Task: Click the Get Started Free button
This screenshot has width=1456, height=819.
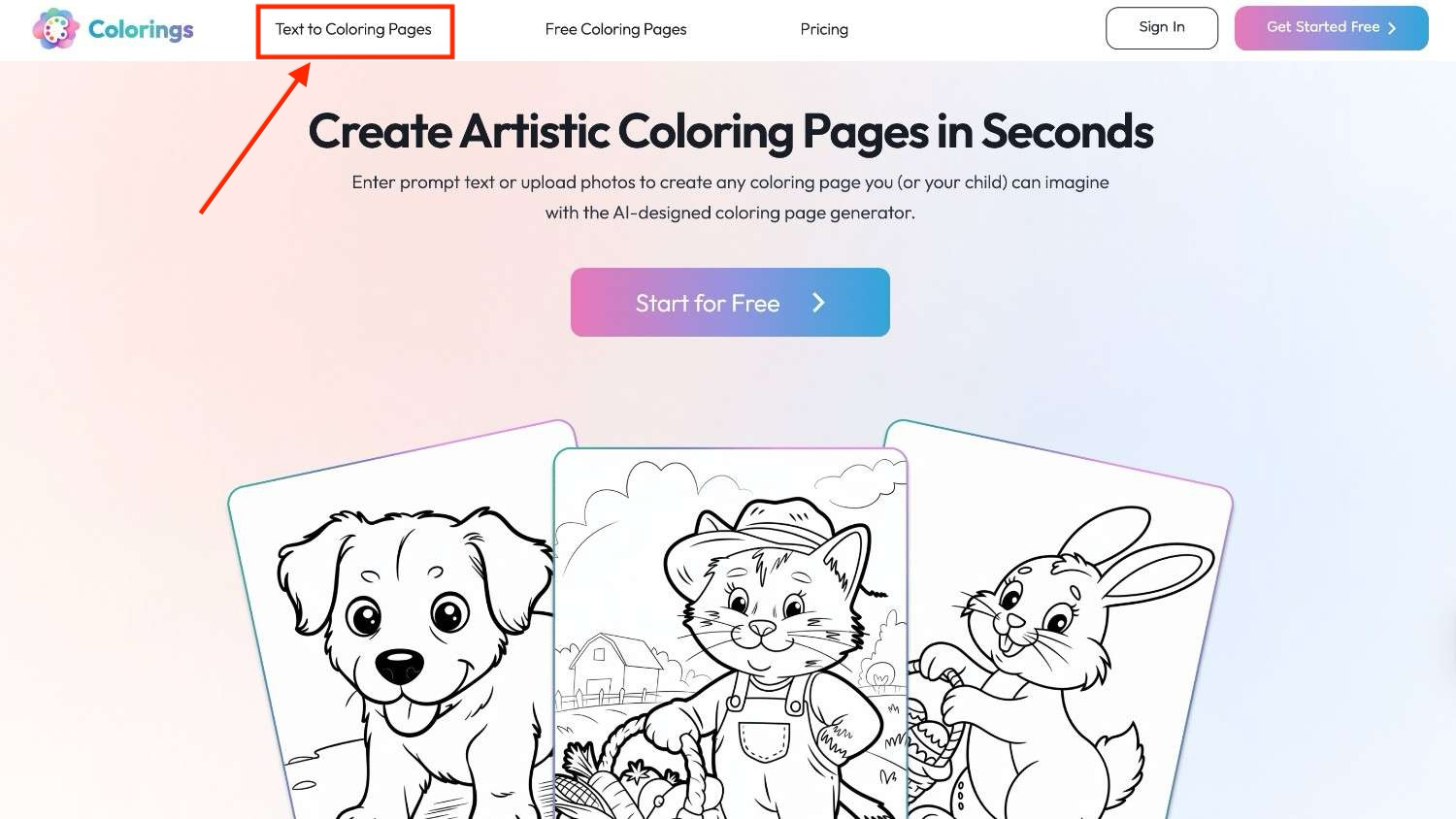Action: pyautogui.click(x=1330, y=27)
